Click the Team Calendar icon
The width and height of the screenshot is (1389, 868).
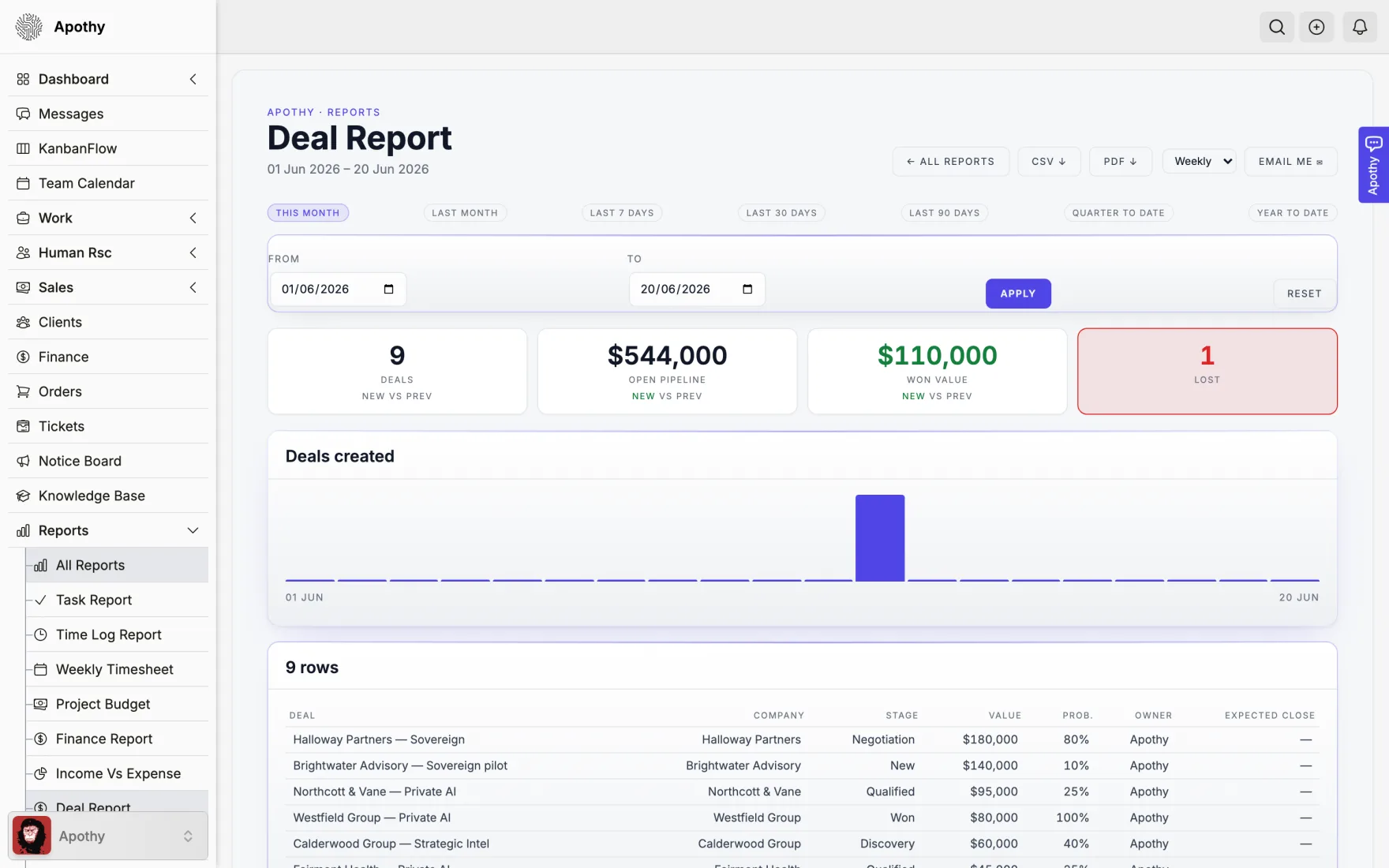23,183
